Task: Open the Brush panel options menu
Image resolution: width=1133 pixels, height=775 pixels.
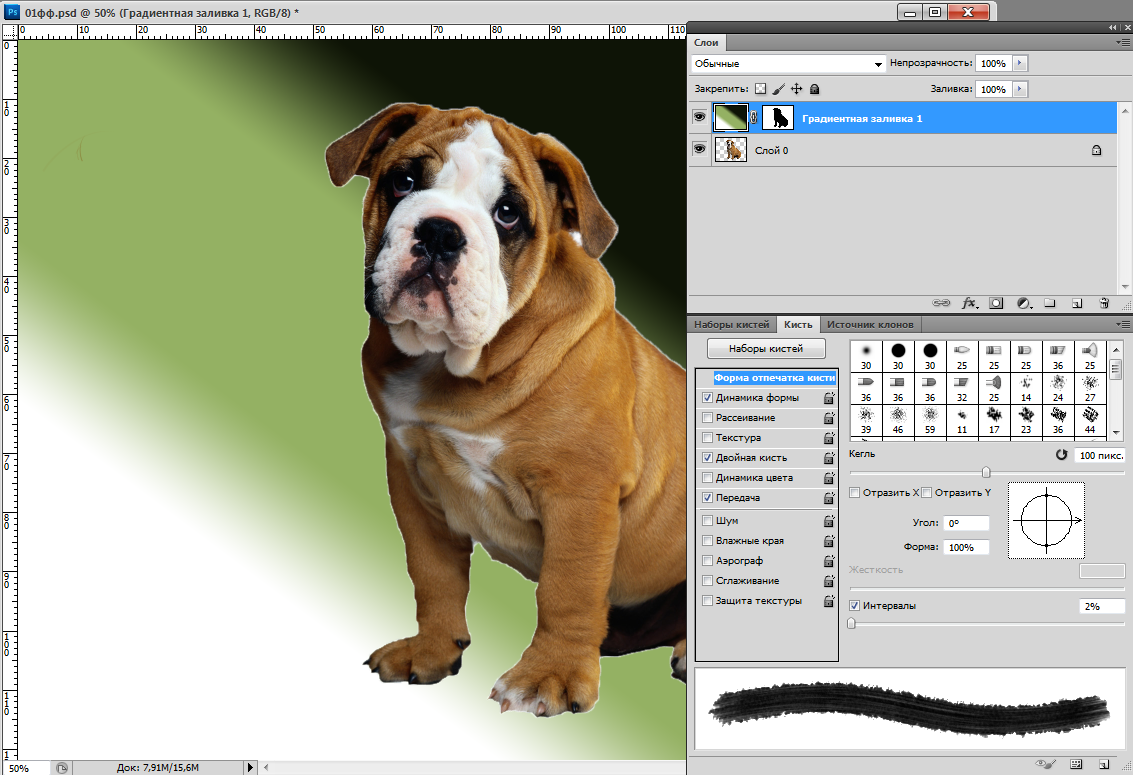Action: tap(1122, 324)
